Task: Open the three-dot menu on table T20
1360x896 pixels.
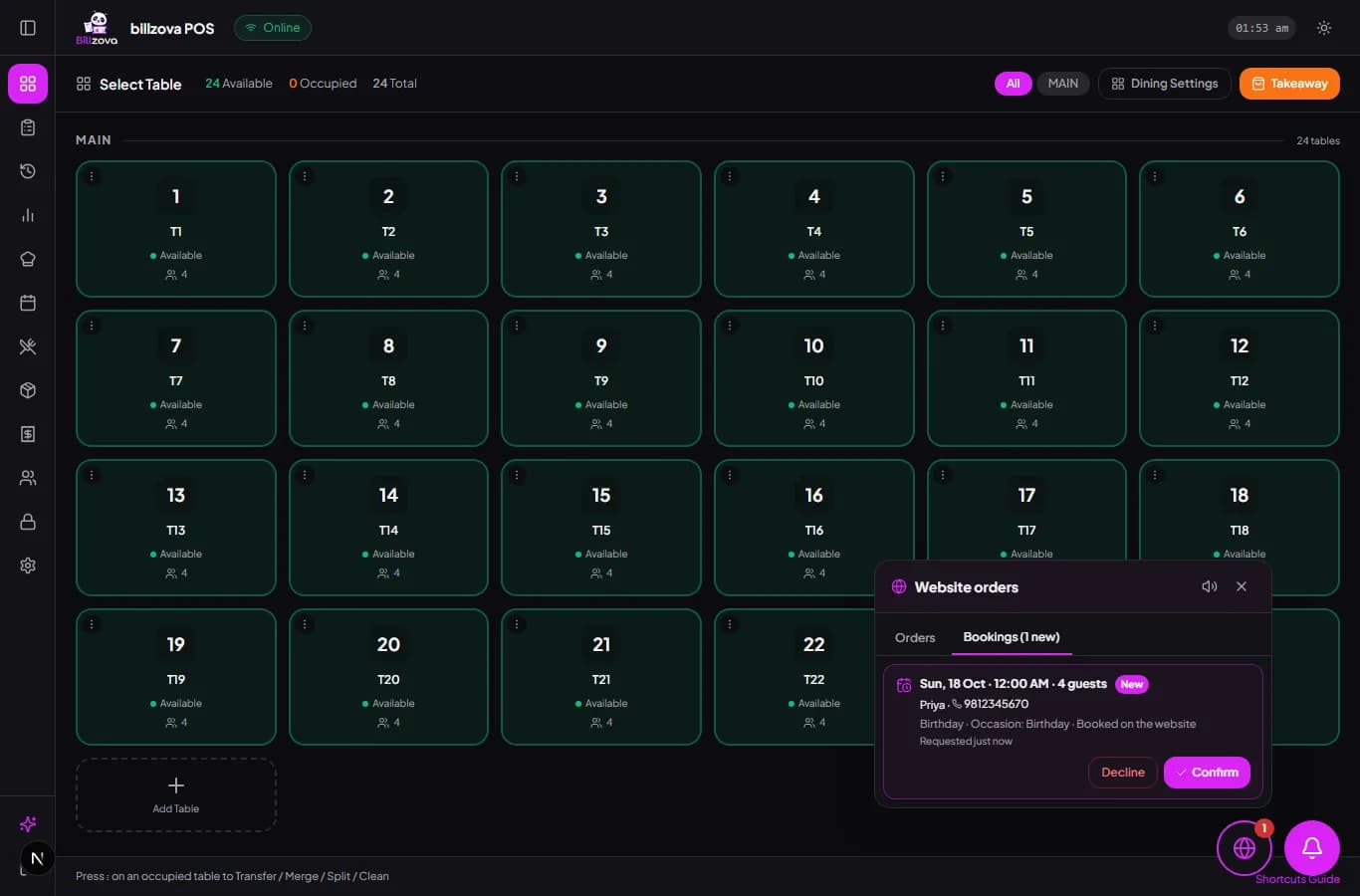Action: [x=305, y=624]
